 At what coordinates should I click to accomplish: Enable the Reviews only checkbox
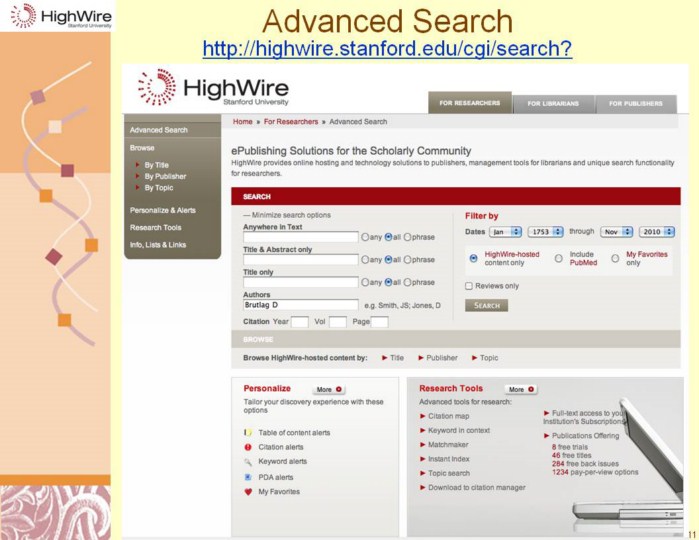tap(469, 286)
